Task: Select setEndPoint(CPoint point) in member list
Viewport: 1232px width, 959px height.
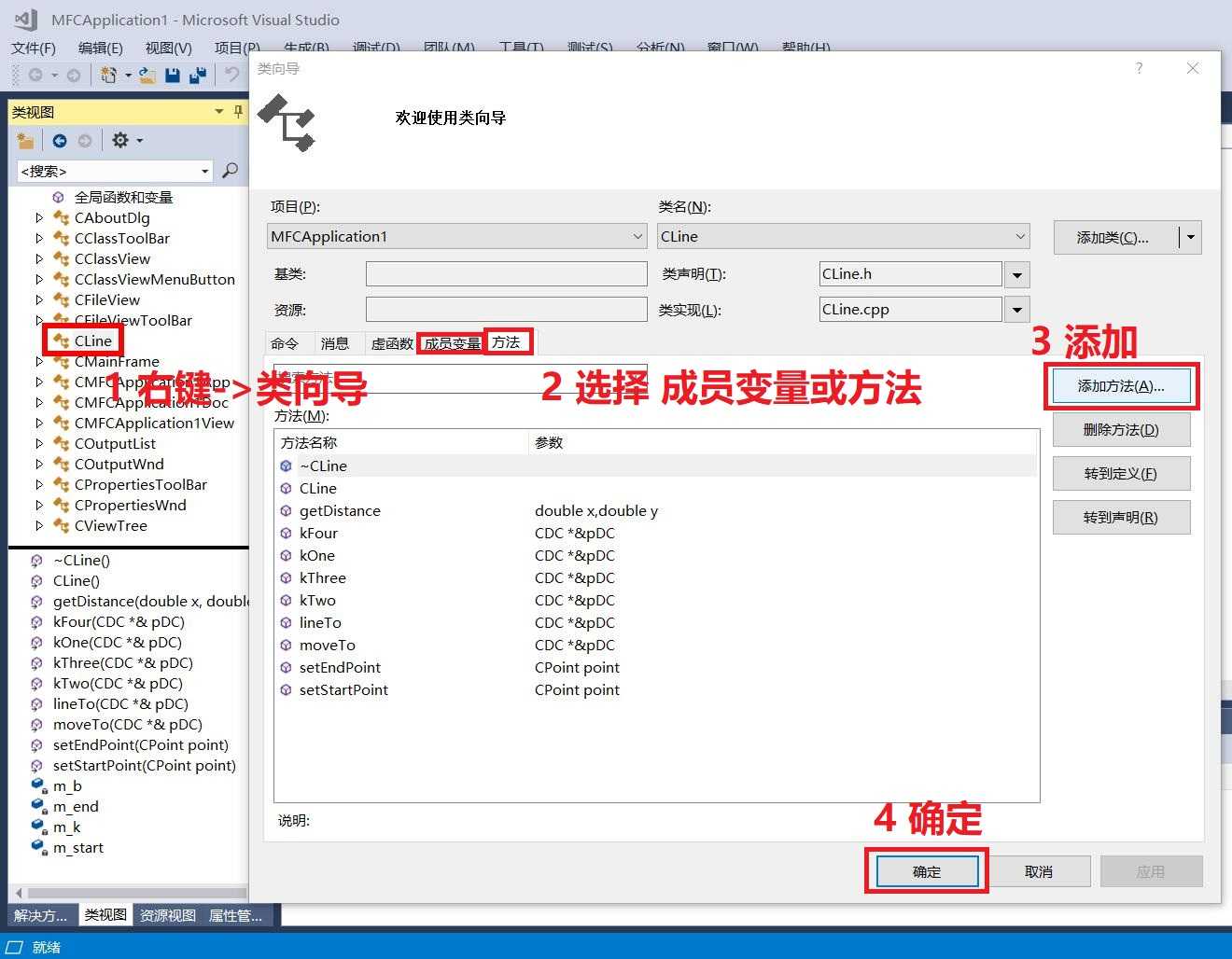Action: click(x=141, y=744)
